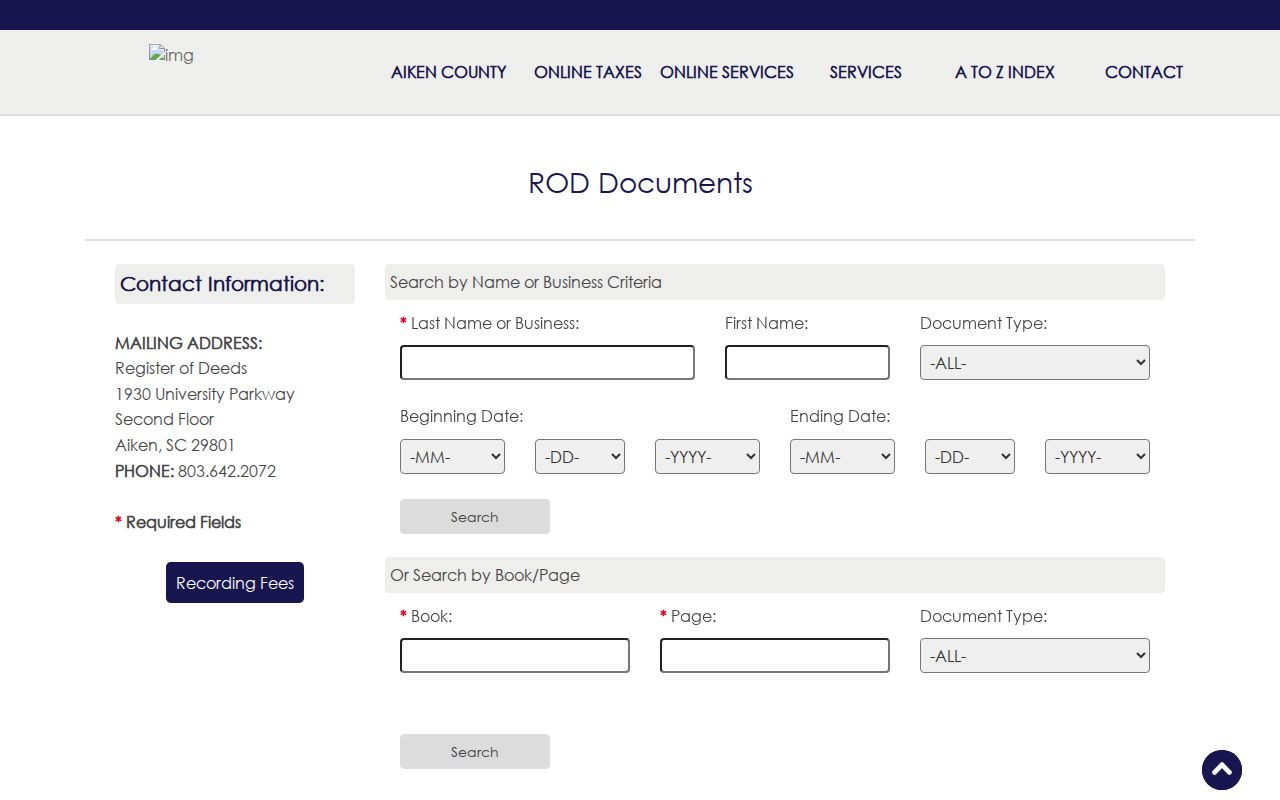Choose Beginning Date month dropdown
The width and height of the screenshot is (1280, 800).
(x=452, y=456)
